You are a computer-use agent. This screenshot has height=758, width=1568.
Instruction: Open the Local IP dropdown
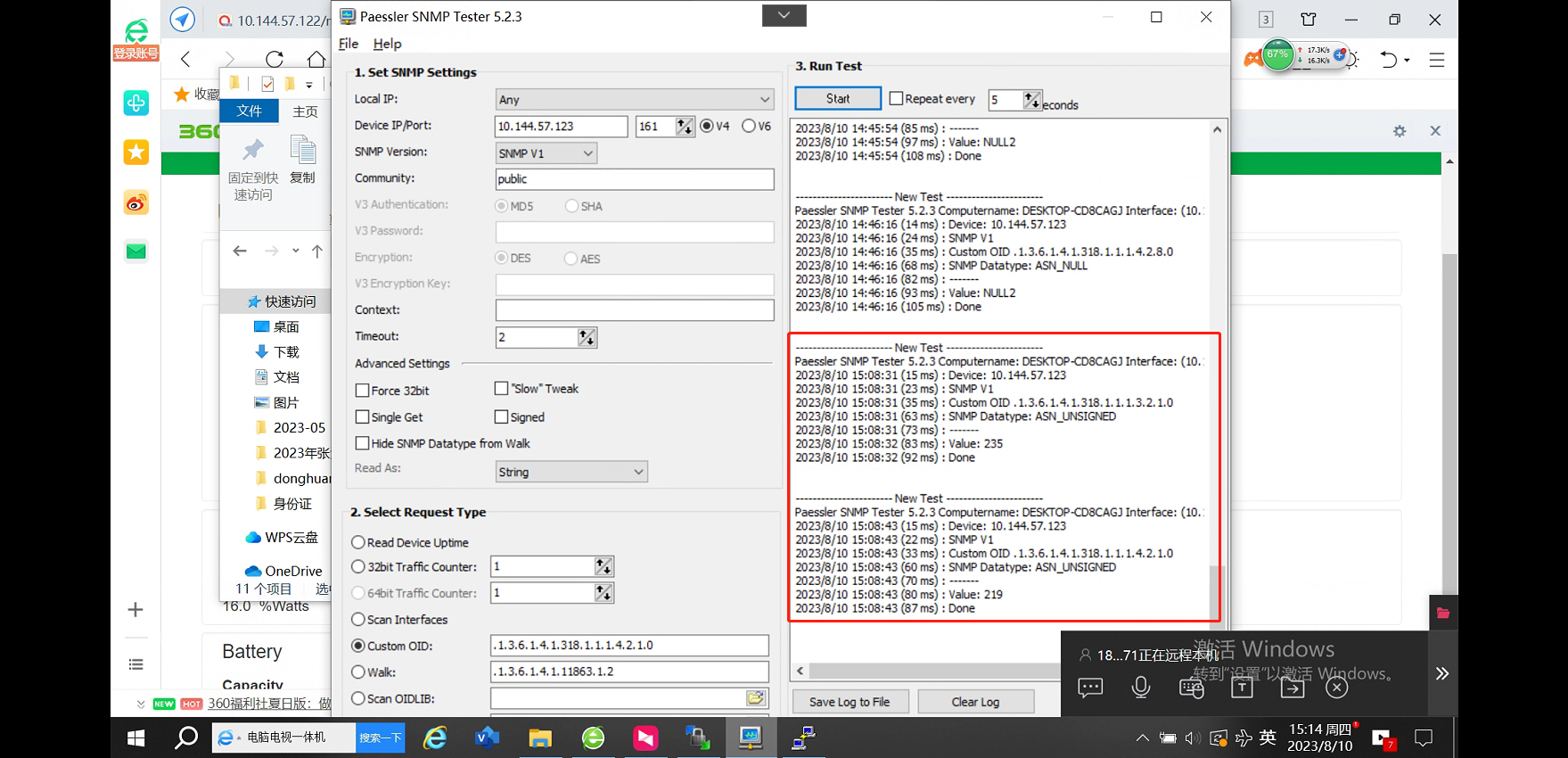635,99
